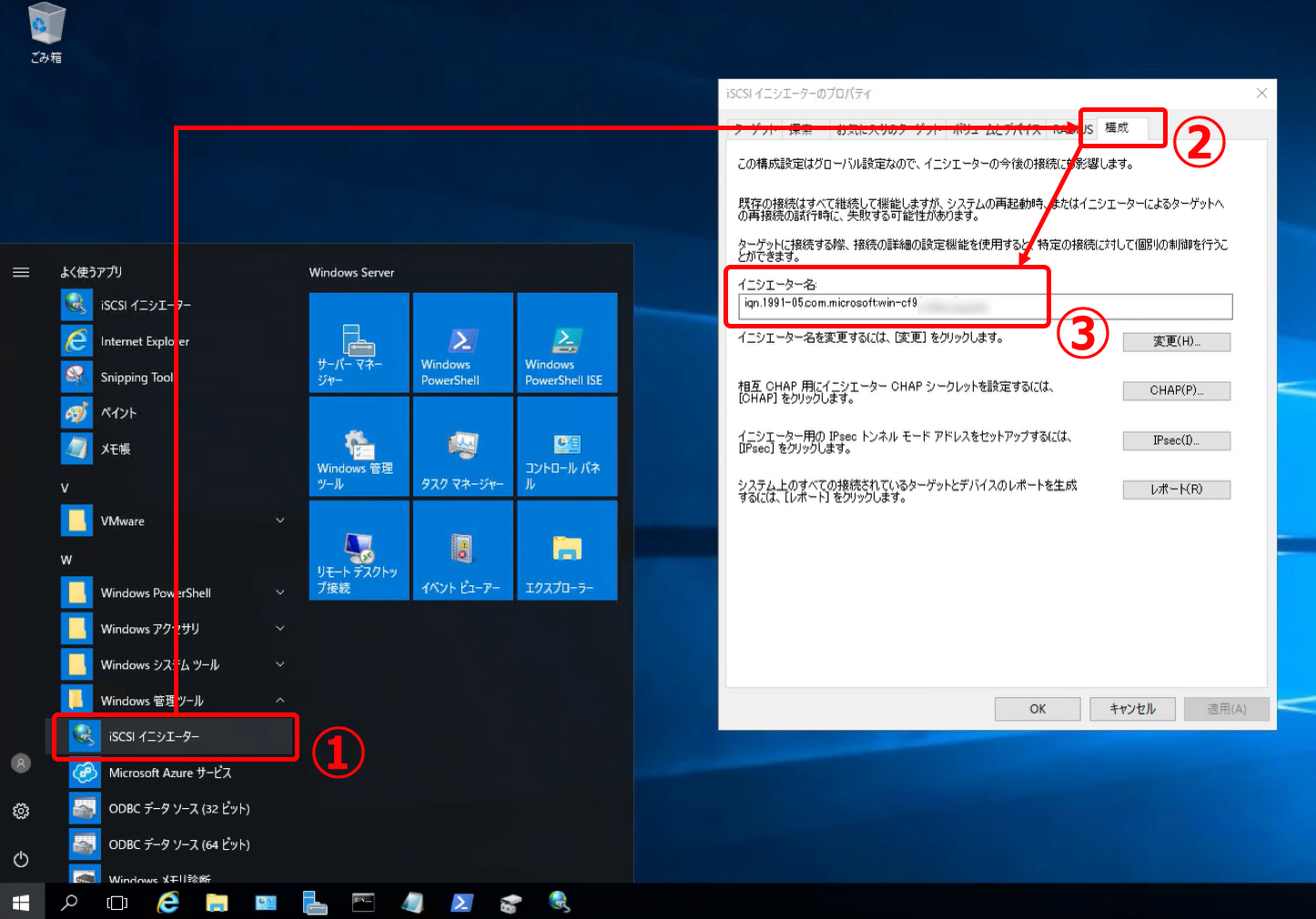Click the レポート(R) button
1316x919 pixels.
point(1177,490)
